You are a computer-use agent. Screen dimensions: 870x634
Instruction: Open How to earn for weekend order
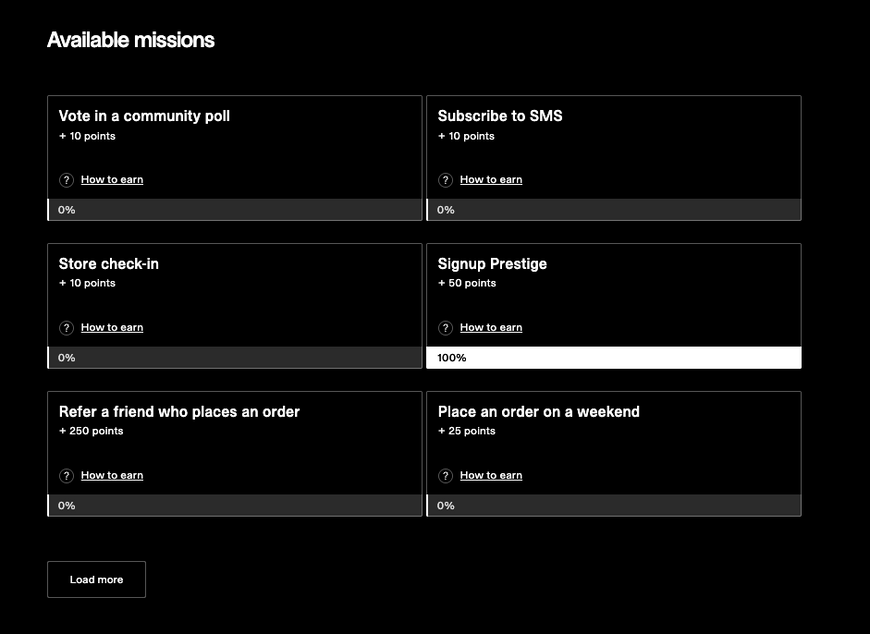click(x=491, y=476)
